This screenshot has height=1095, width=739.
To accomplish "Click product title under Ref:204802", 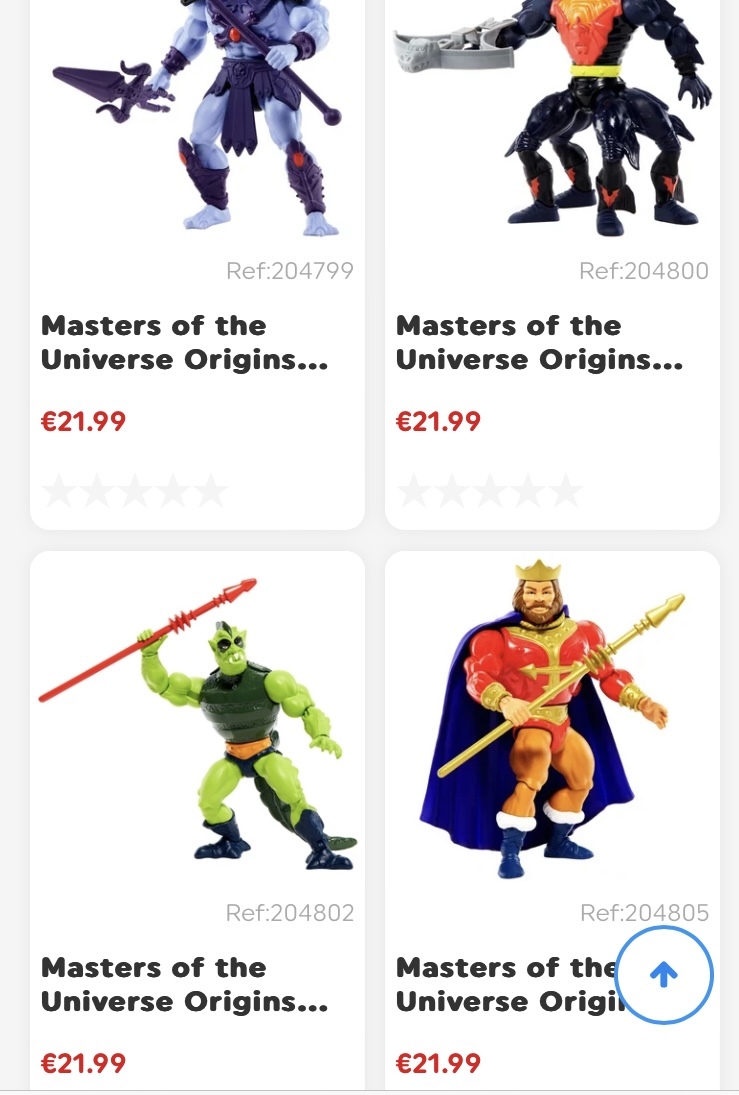I will tap(184, 985).
